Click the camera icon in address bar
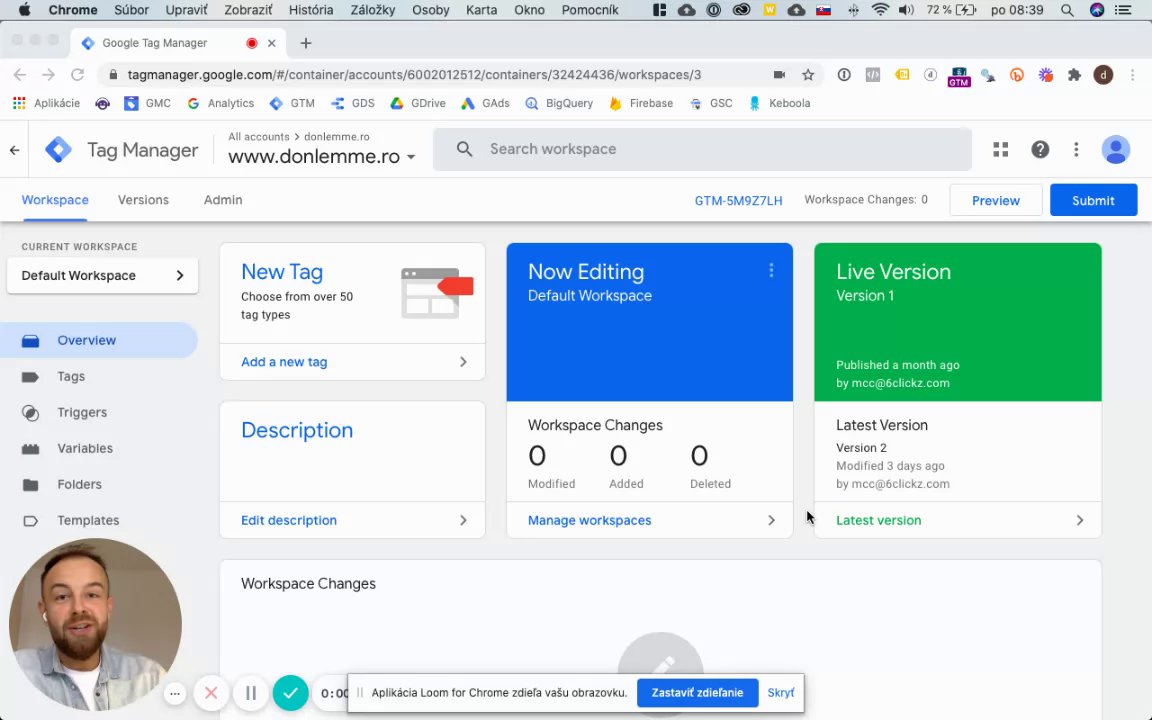 click(780, 74)
